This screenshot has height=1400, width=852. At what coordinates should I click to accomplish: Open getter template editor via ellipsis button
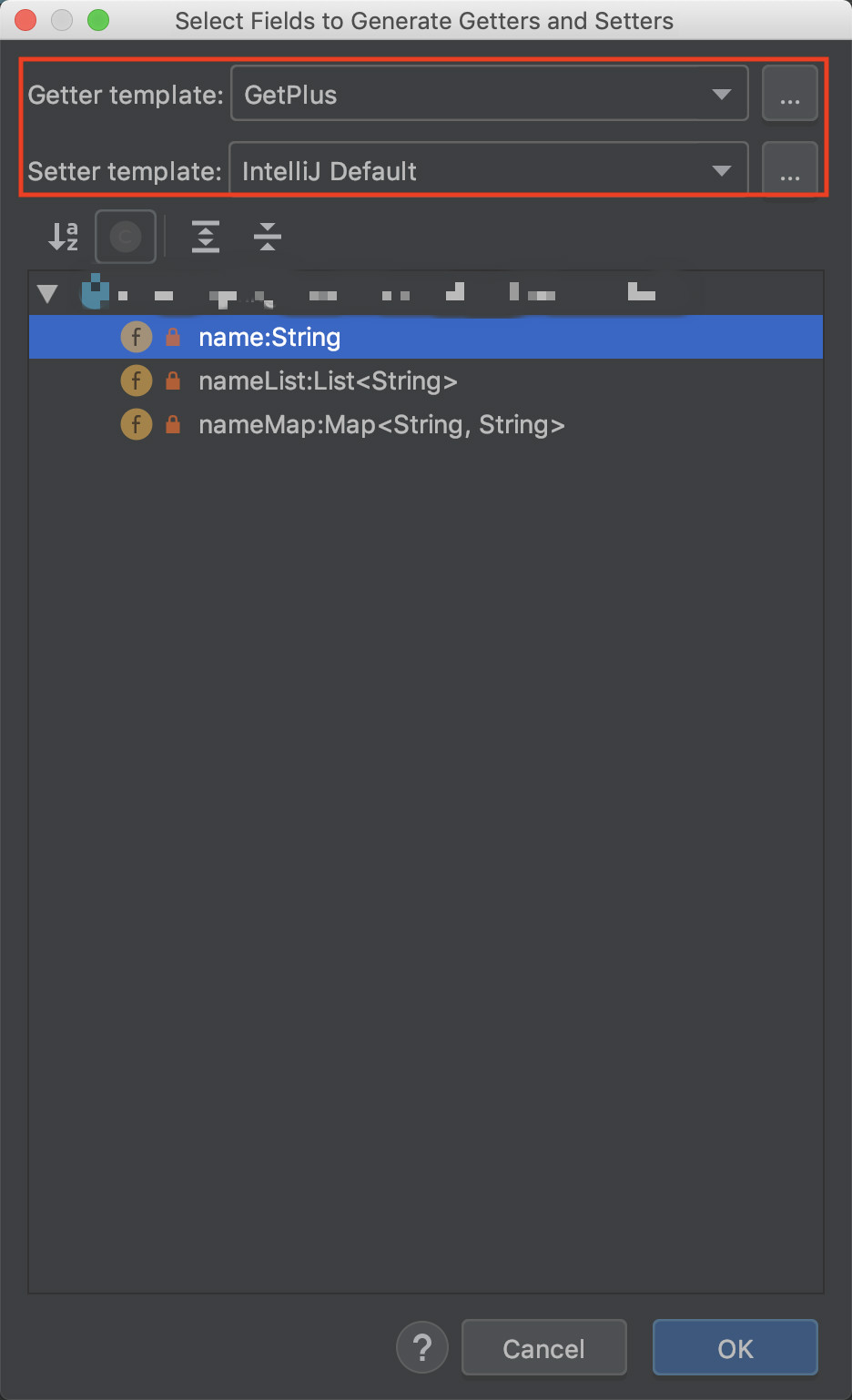(790, 94)
